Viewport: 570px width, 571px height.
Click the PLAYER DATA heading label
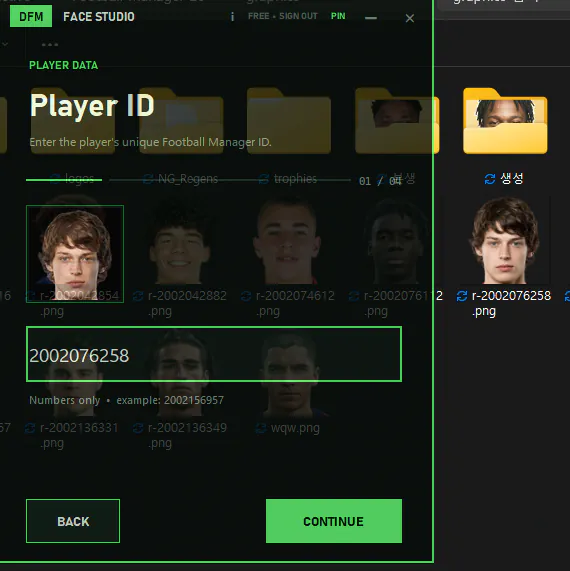63,66
